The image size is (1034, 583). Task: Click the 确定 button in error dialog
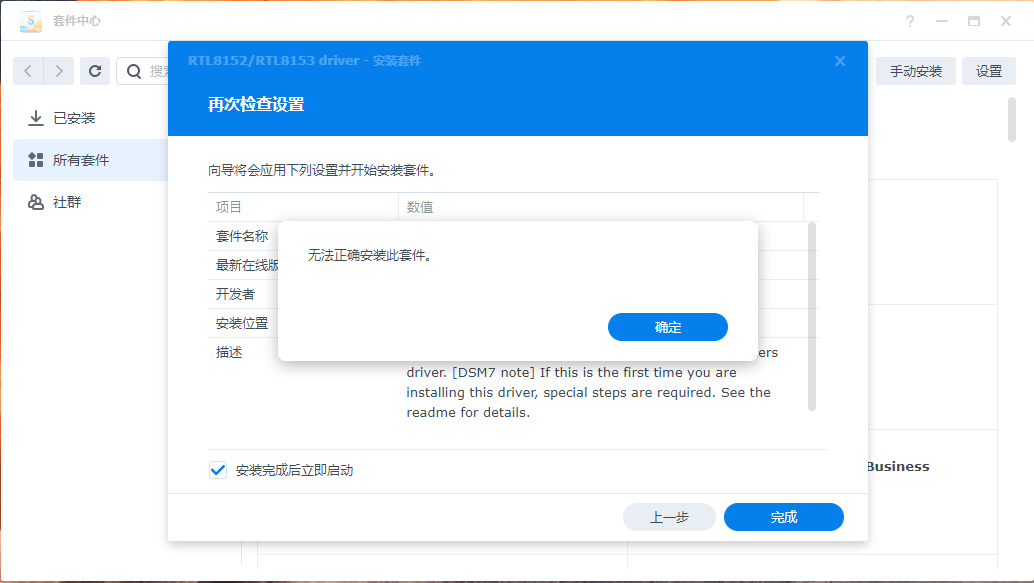click(667, 327)
